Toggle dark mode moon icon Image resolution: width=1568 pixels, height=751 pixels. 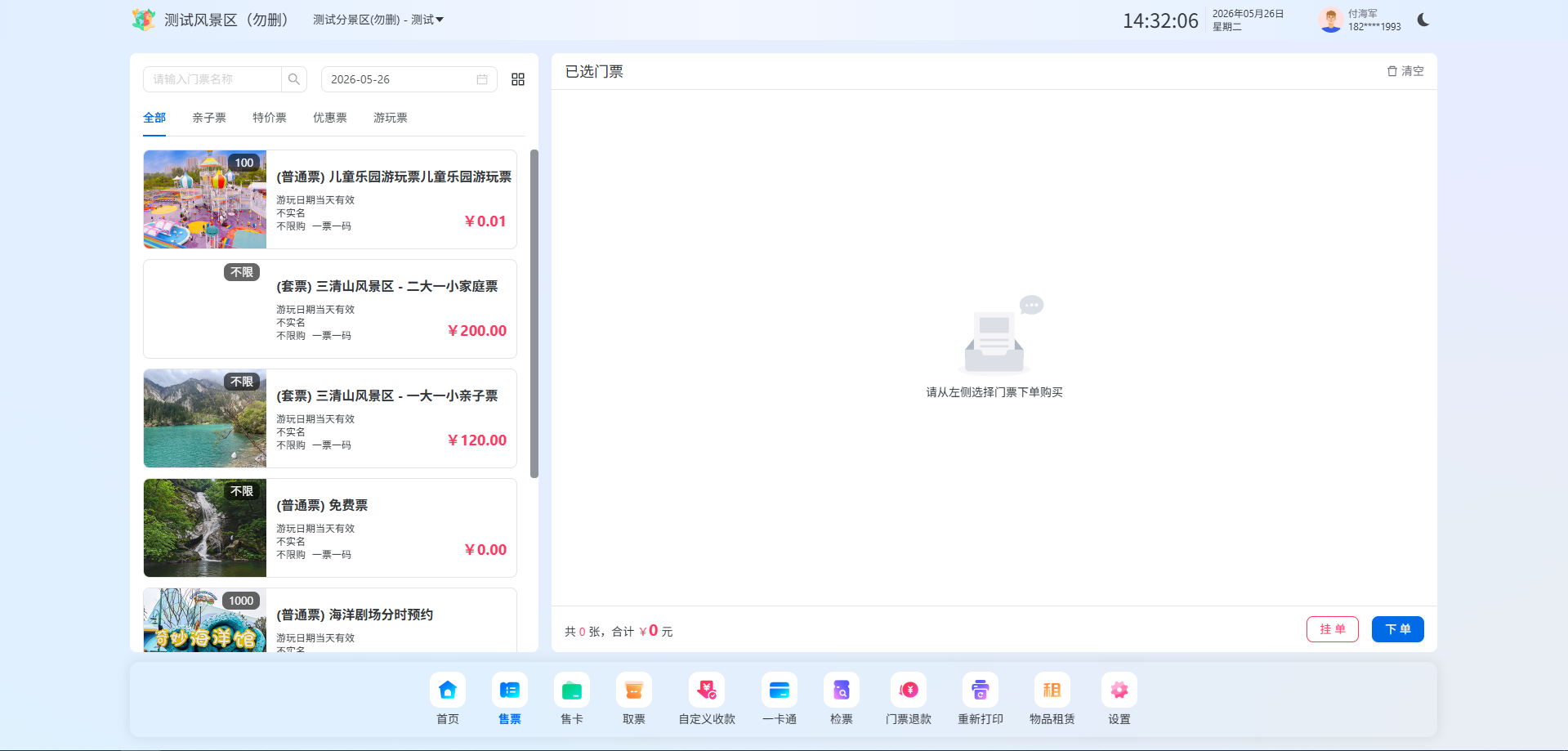pos(1423,20)
